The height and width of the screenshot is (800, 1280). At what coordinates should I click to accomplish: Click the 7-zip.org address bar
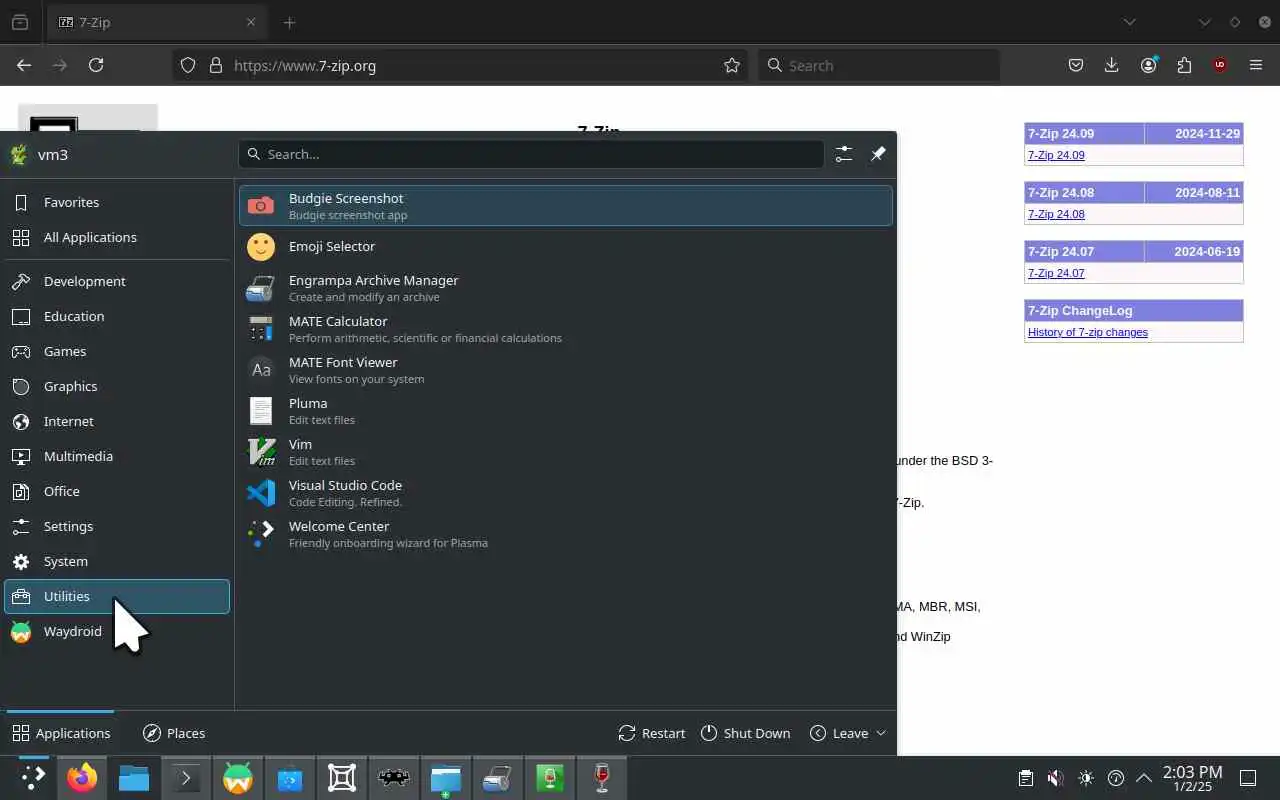pos(460,65)
